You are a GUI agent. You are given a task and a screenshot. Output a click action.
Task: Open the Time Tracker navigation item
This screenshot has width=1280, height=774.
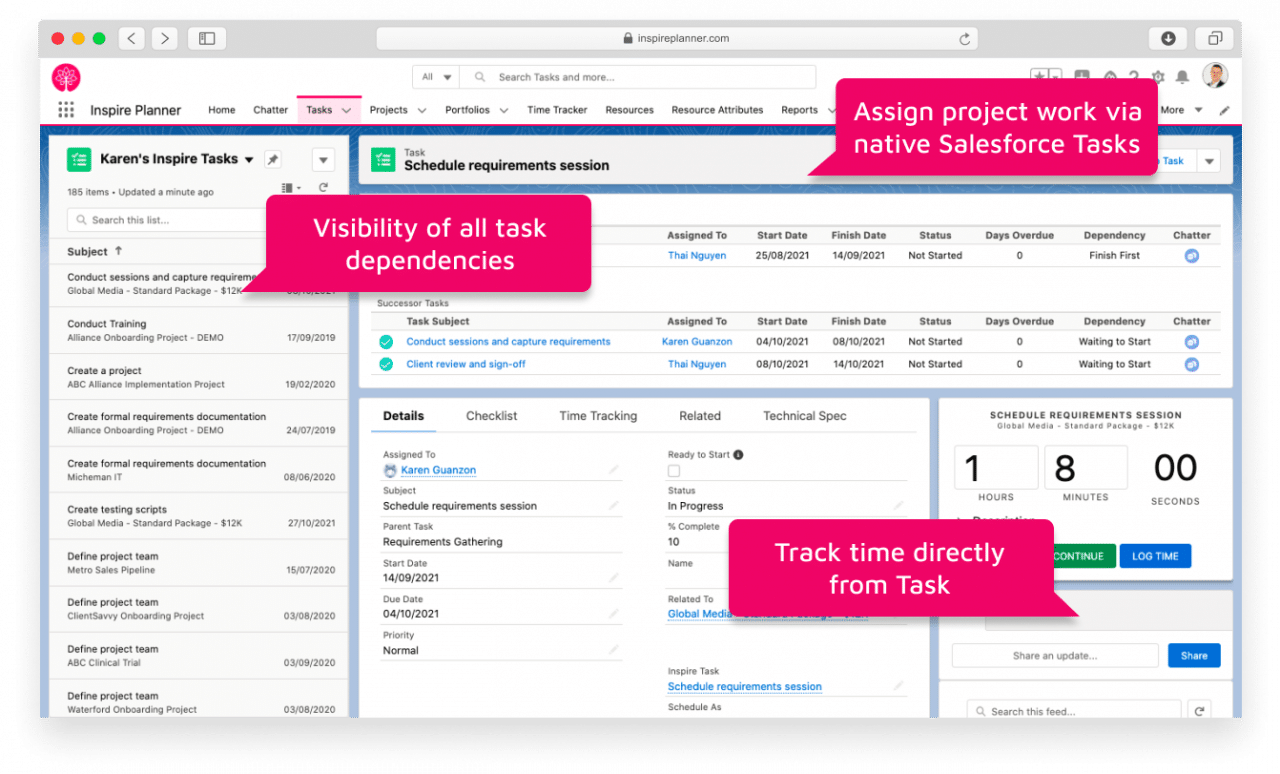pos(557,110)
